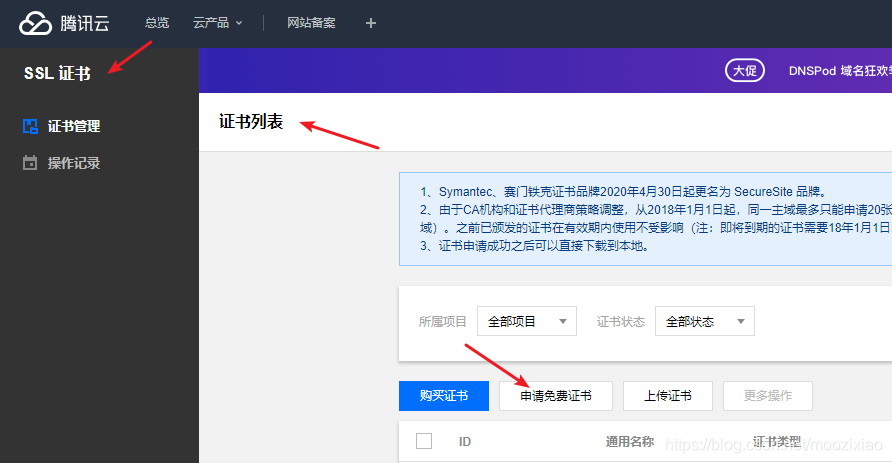Expand the 云产品 menu
Screen dimensions: 892x463
pyautogui.click(x=217, y=23)
